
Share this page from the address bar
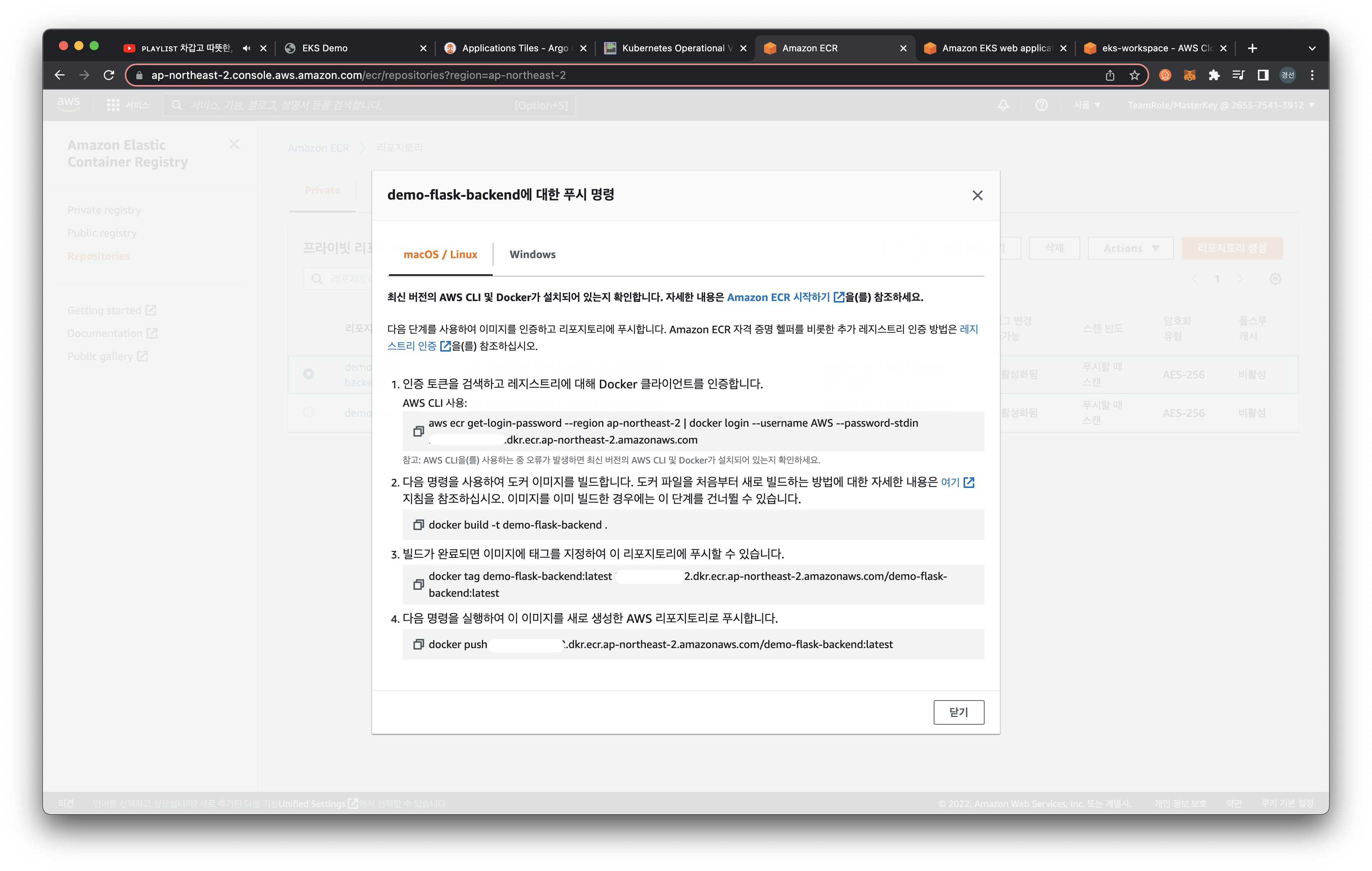click(1109, 75)
